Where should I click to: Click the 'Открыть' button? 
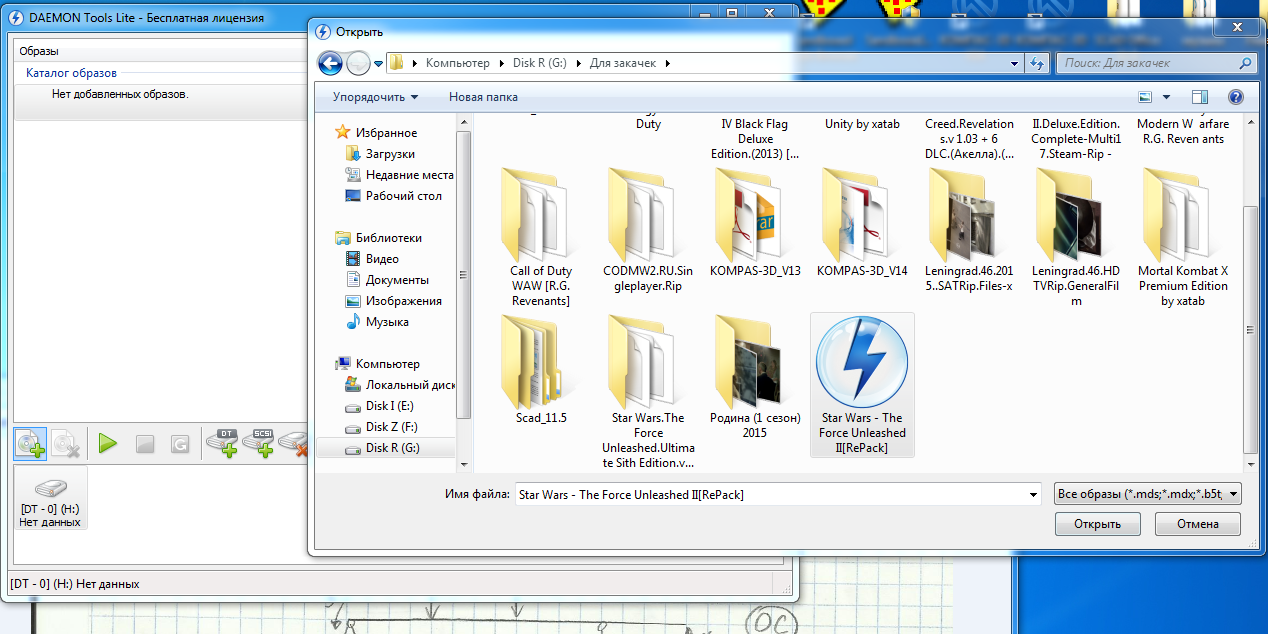(x=1097, y=524)
